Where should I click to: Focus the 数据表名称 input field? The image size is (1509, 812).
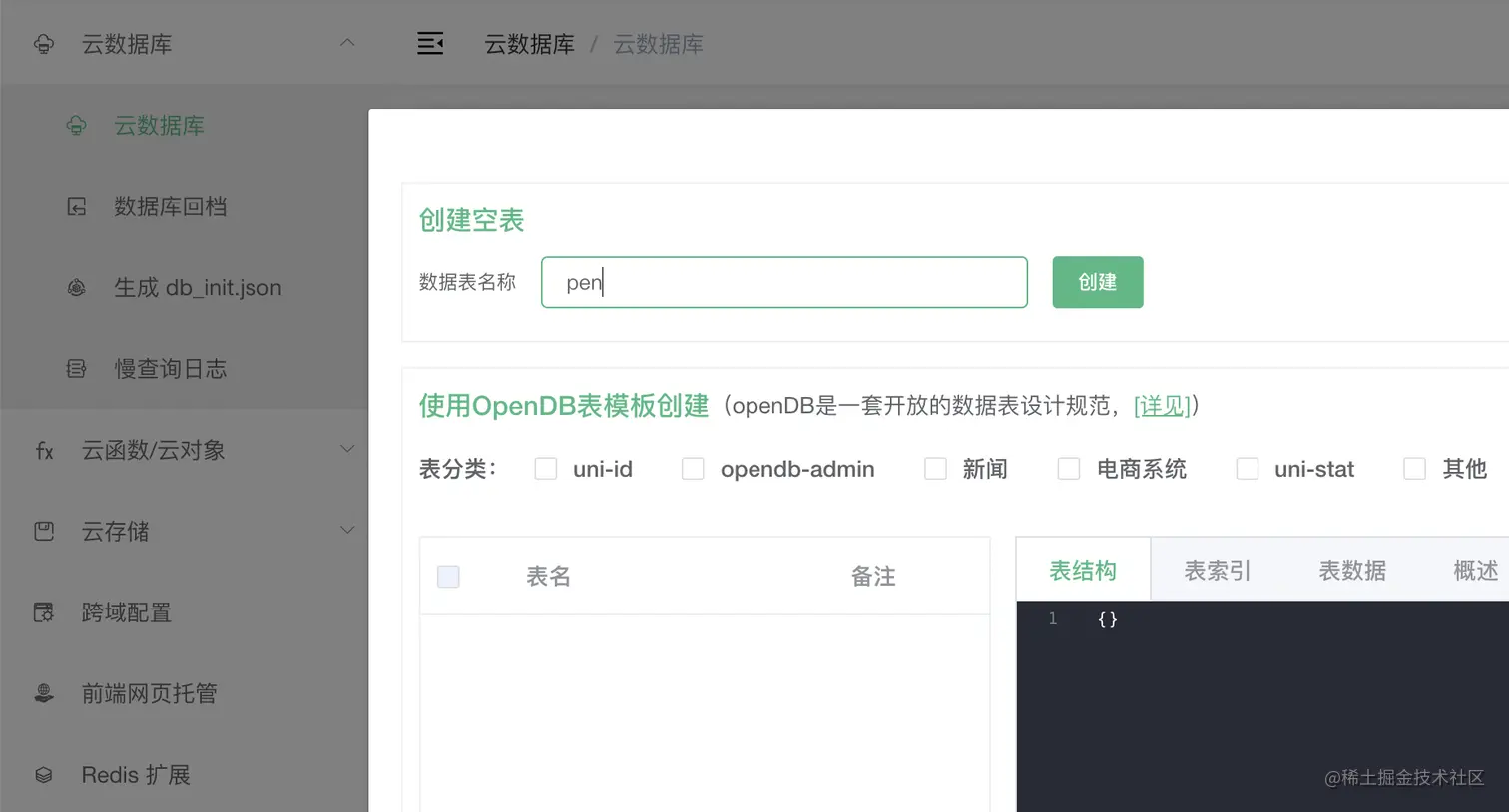pyautogui.click(x=784, y=282)
